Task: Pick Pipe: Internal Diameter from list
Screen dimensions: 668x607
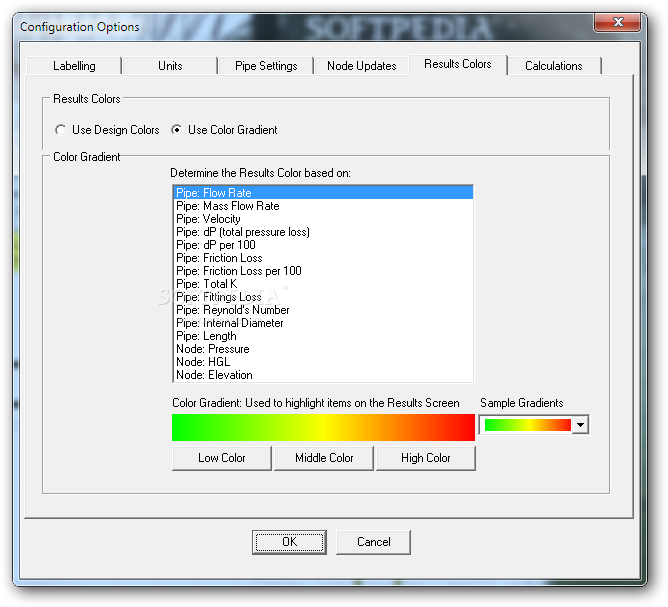Action: tap(323, 323)
